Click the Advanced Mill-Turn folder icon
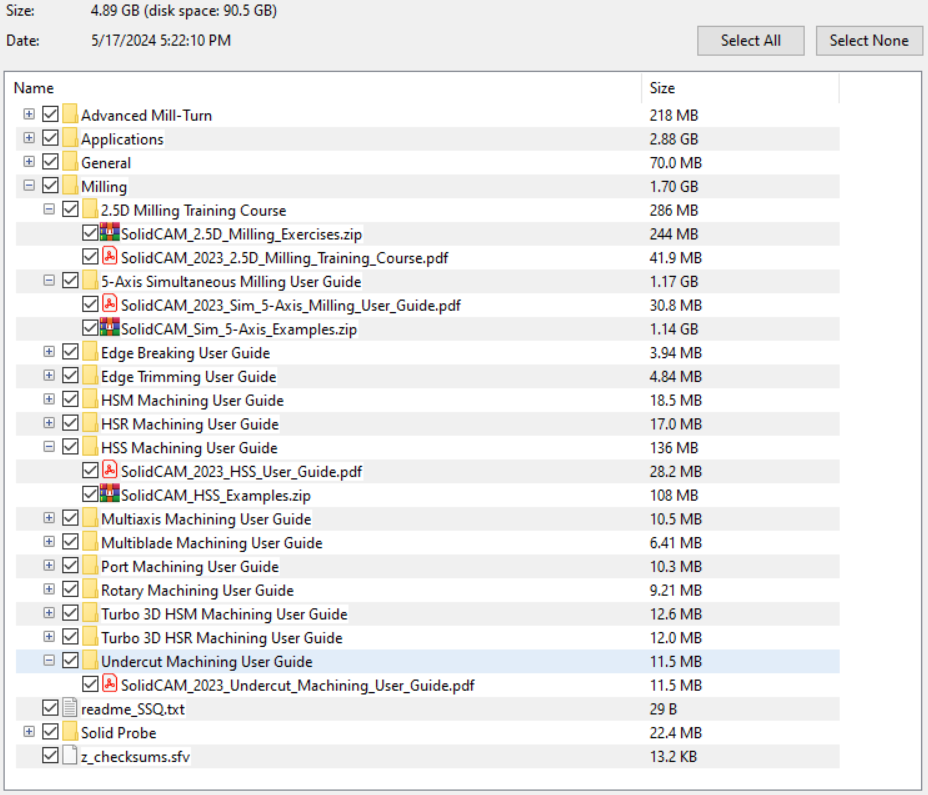The height and width of the screenshot is (795, 928). pos(70,114)
